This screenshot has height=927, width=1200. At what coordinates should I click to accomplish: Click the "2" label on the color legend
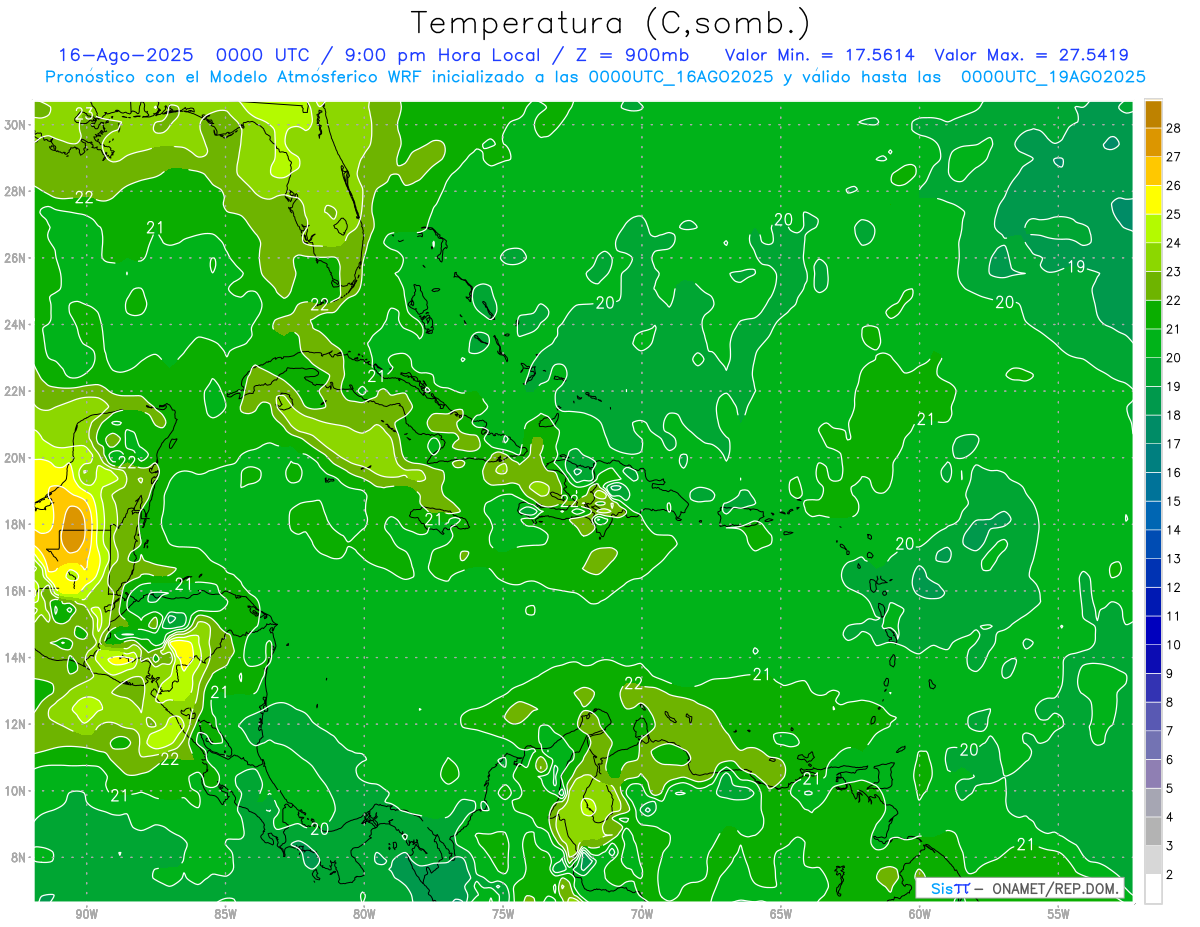point(1170,875)
